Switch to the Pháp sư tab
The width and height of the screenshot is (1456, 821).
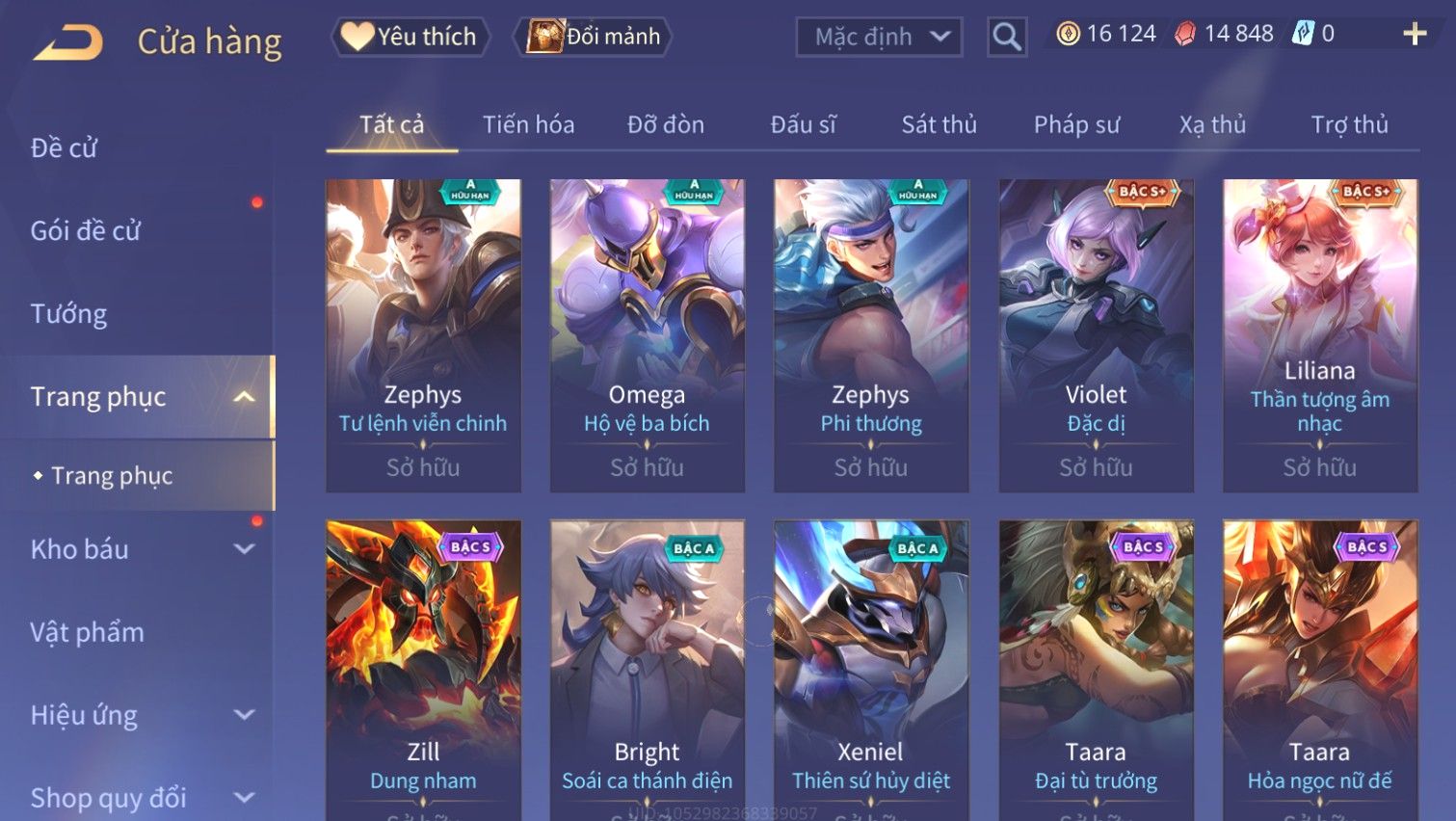(1076, 124)
